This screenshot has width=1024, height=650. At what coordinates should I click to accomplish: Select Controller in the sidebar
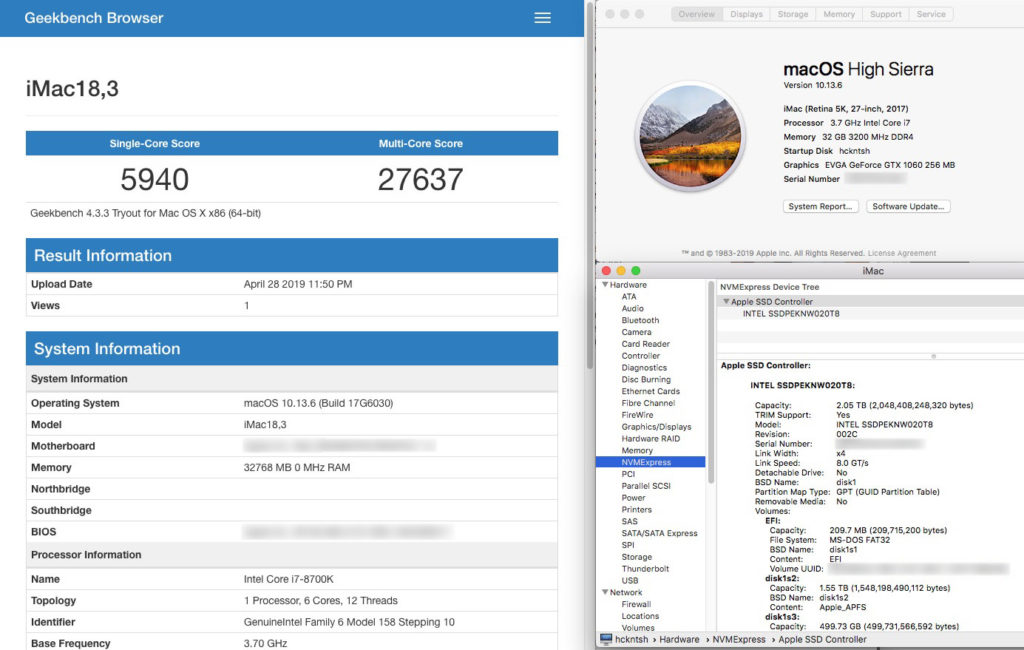[640, 355]
